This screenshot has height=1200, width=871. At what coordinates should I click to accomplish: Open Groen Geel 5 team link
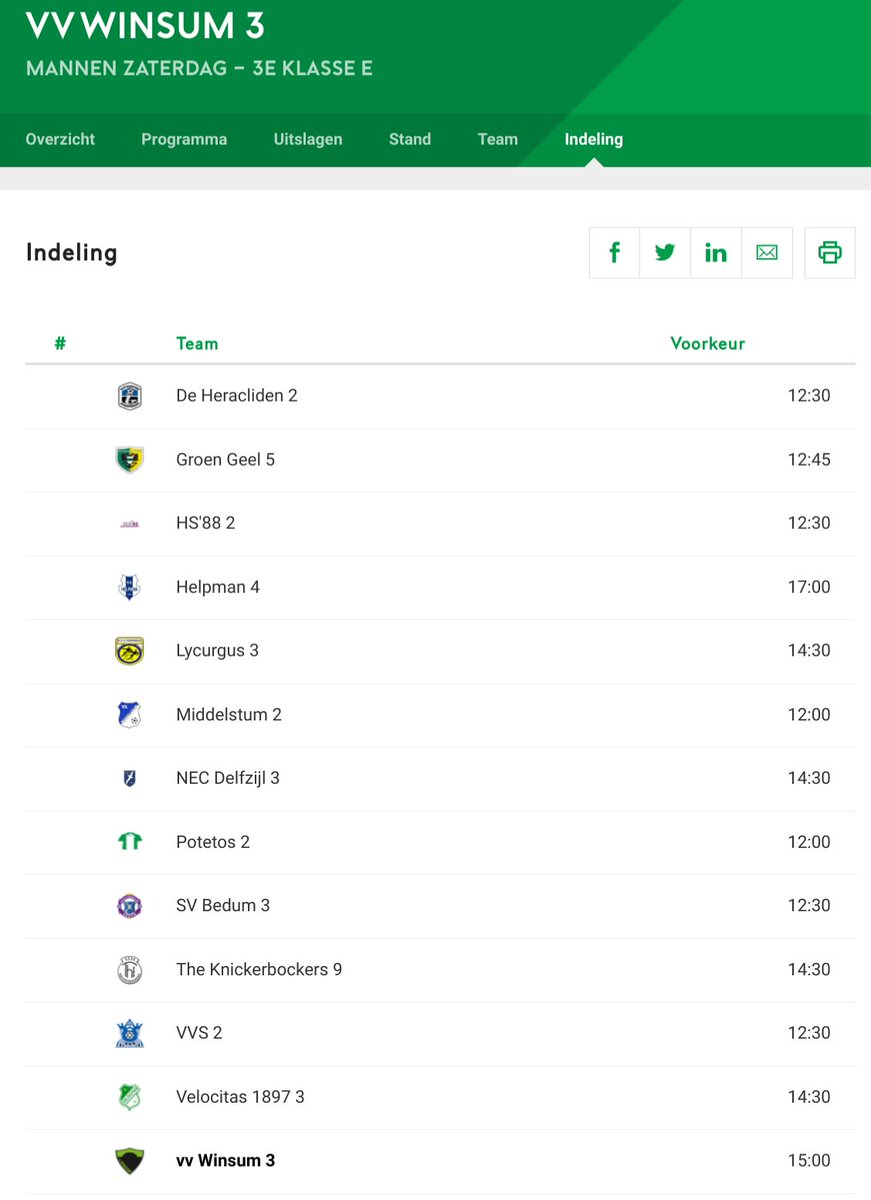point(225,460)
